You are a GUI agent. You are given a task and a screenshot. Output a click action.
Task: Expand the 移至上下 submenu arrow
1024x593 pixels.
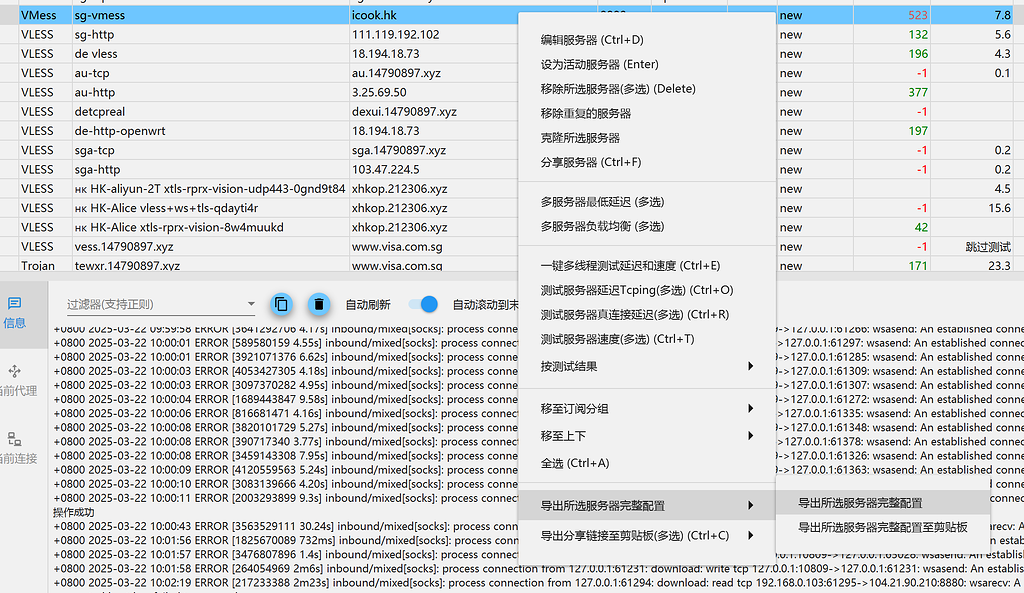pos(750,436)
